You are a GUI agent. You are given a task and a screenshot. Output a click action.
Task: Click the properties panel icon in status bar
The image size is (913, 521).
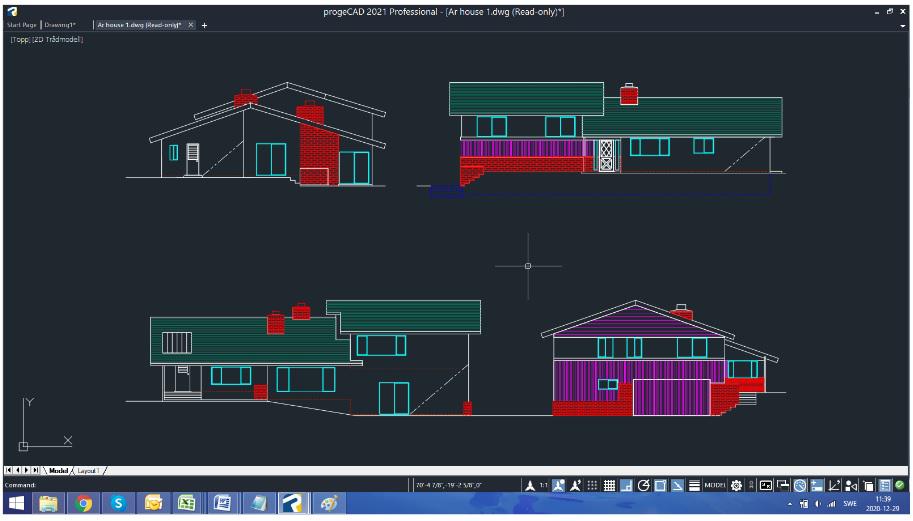[885, 485]
